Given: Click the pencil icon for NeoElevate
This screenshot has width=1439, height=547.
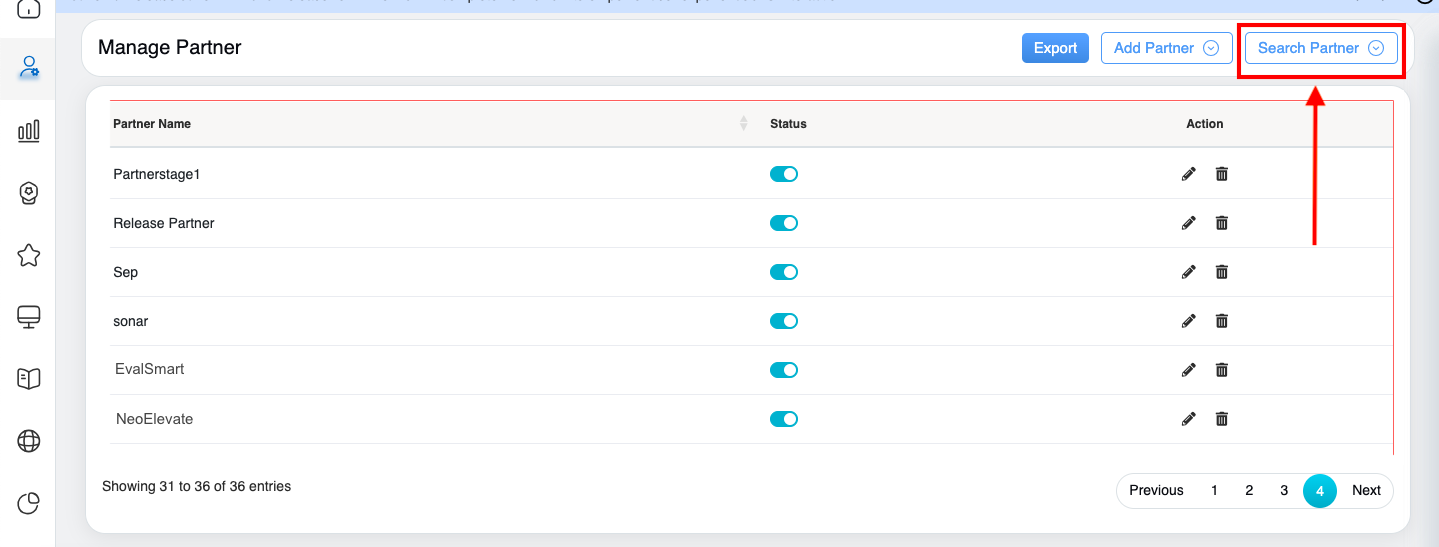Looking at the screenshot, I should [x=1188, y=419].
